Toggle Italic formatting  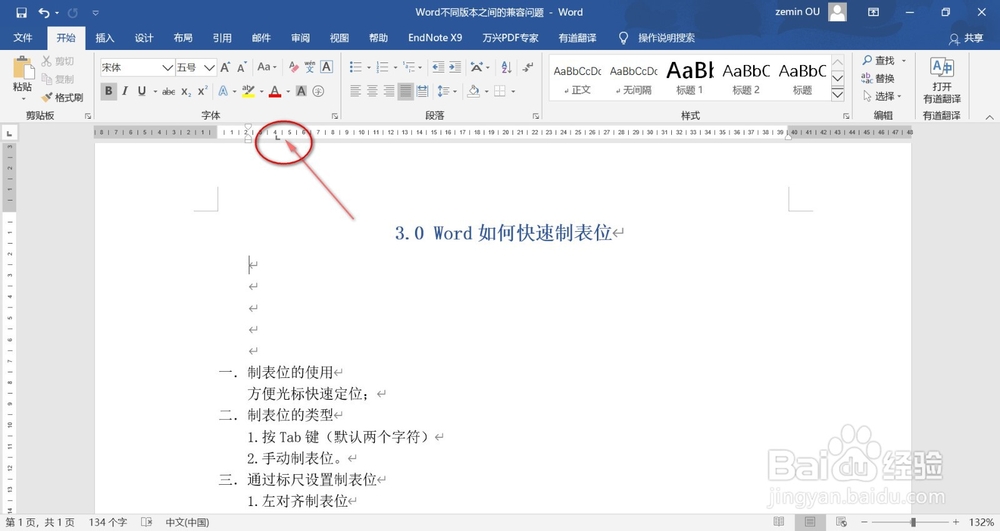(125, 92)
